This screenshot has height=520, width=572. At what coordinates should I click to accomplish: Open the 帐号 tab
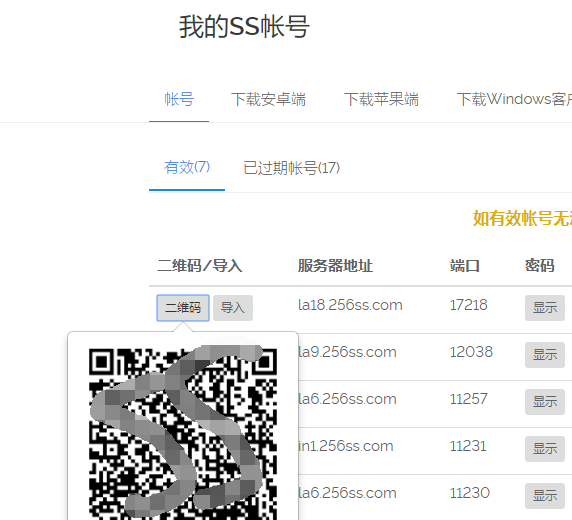click(x=179, y=99)
